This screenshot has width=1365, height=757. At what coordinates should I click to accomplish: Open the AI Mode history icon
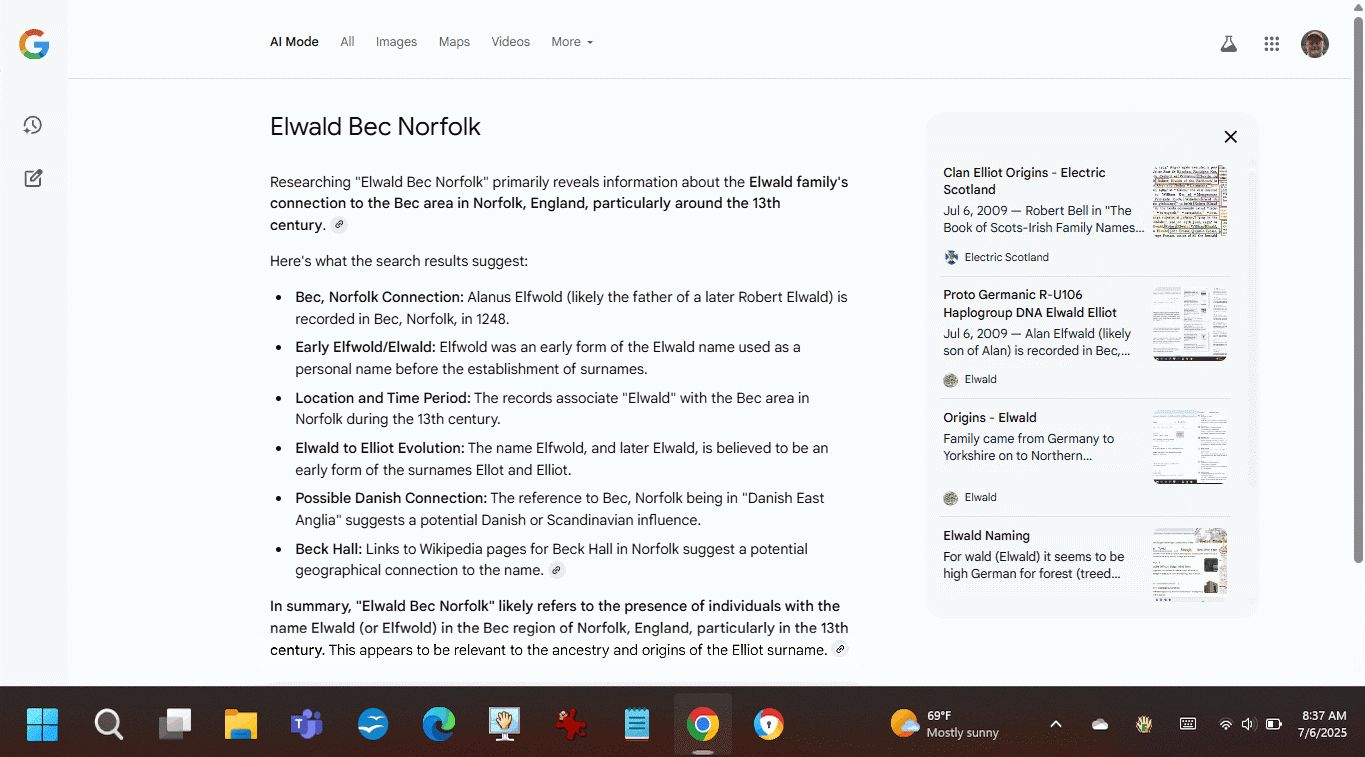click(33, 125)
